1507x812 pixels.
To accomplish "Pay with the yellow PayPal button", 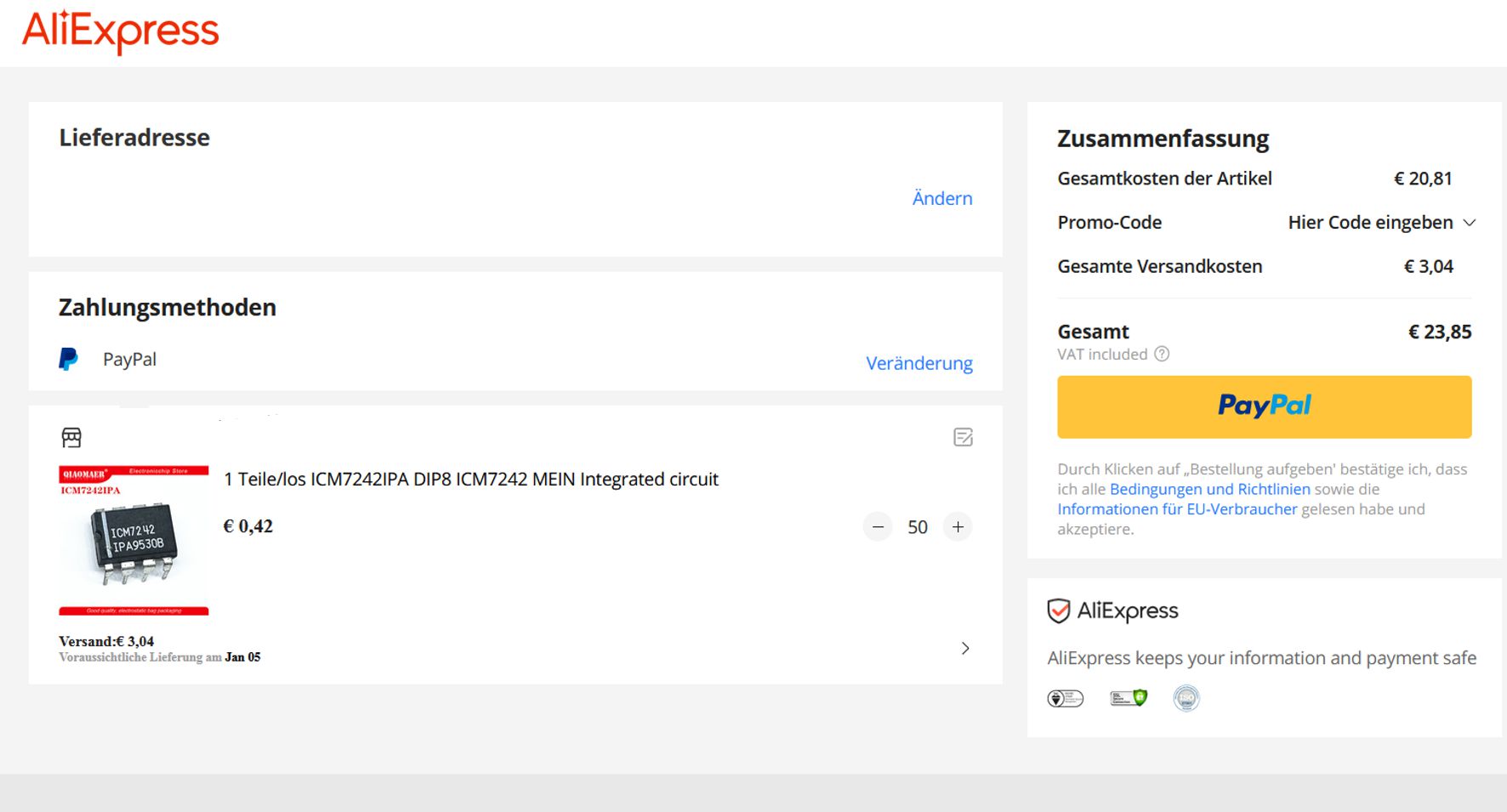I will pos(1264,407).
